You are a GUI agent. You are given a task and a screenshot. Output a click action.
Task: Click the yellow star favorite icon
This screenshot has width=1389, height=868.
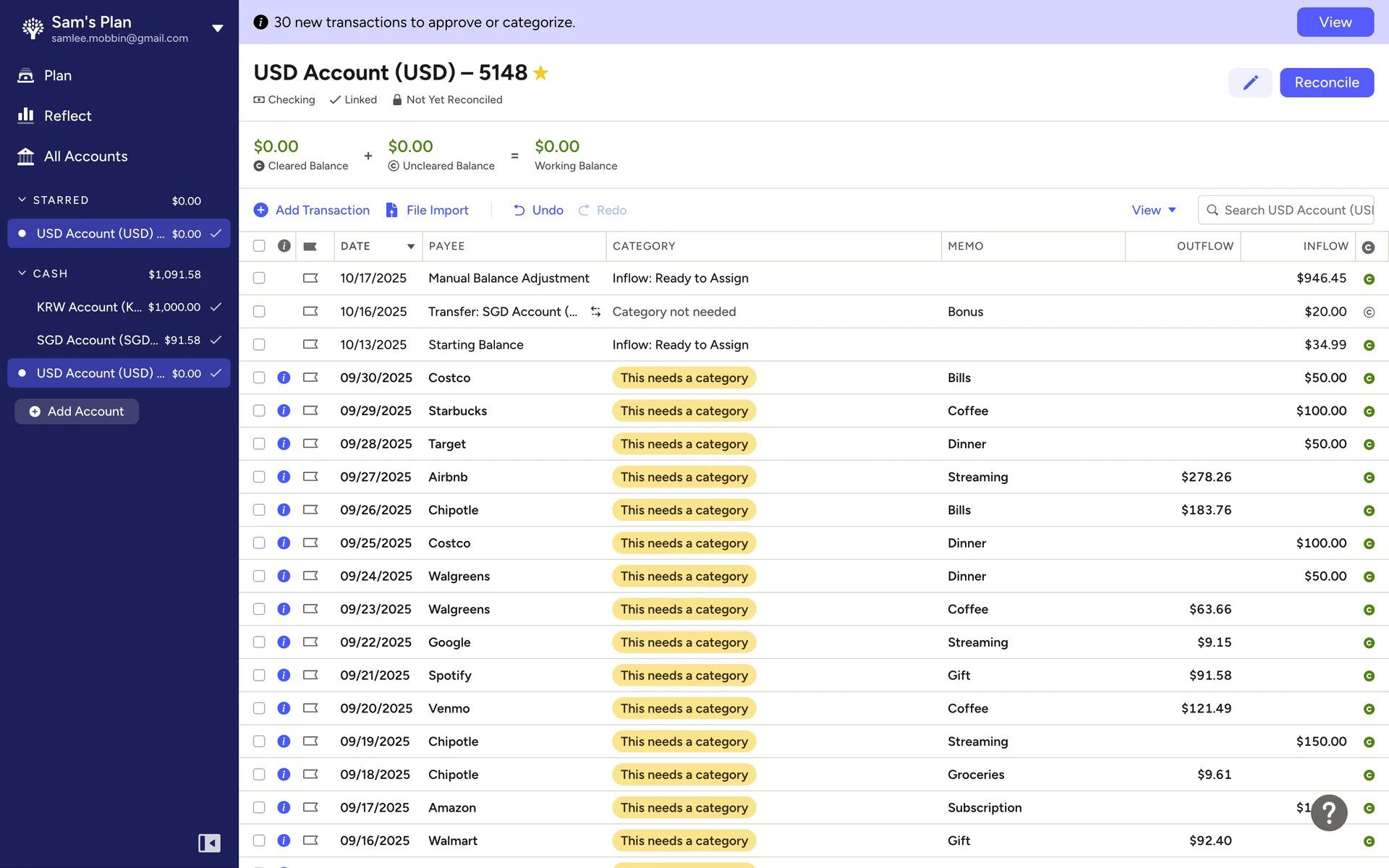(x=540, y=73)
